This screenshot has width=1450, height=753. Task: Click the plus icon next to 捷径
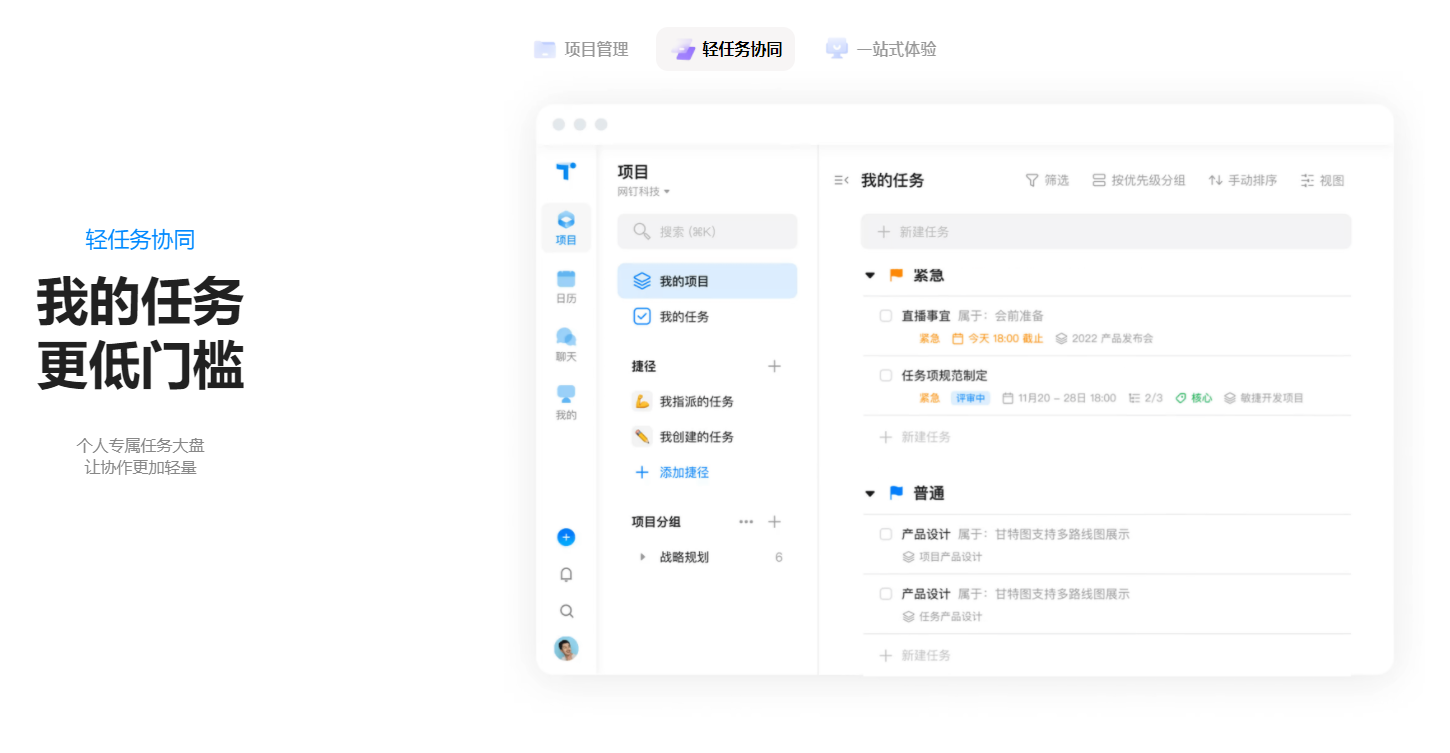pos(774,366)
